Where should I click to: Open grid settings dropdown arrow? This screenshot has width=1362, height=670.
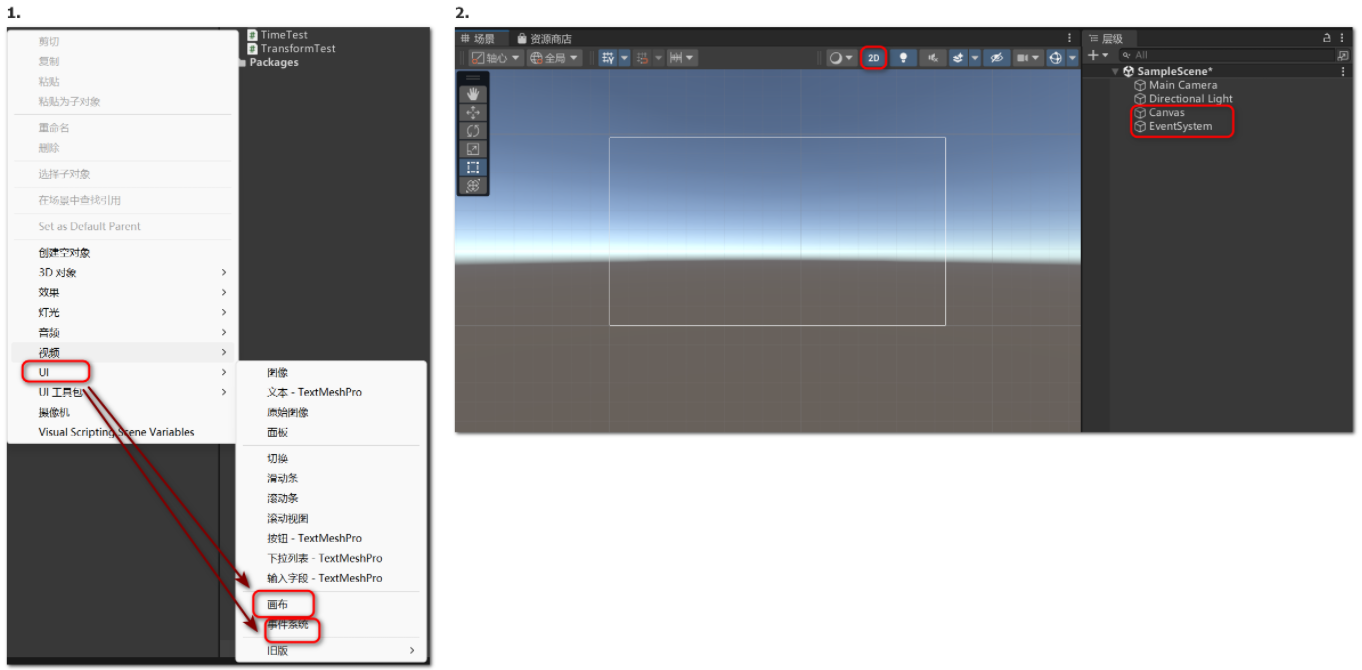coord(624,58)
